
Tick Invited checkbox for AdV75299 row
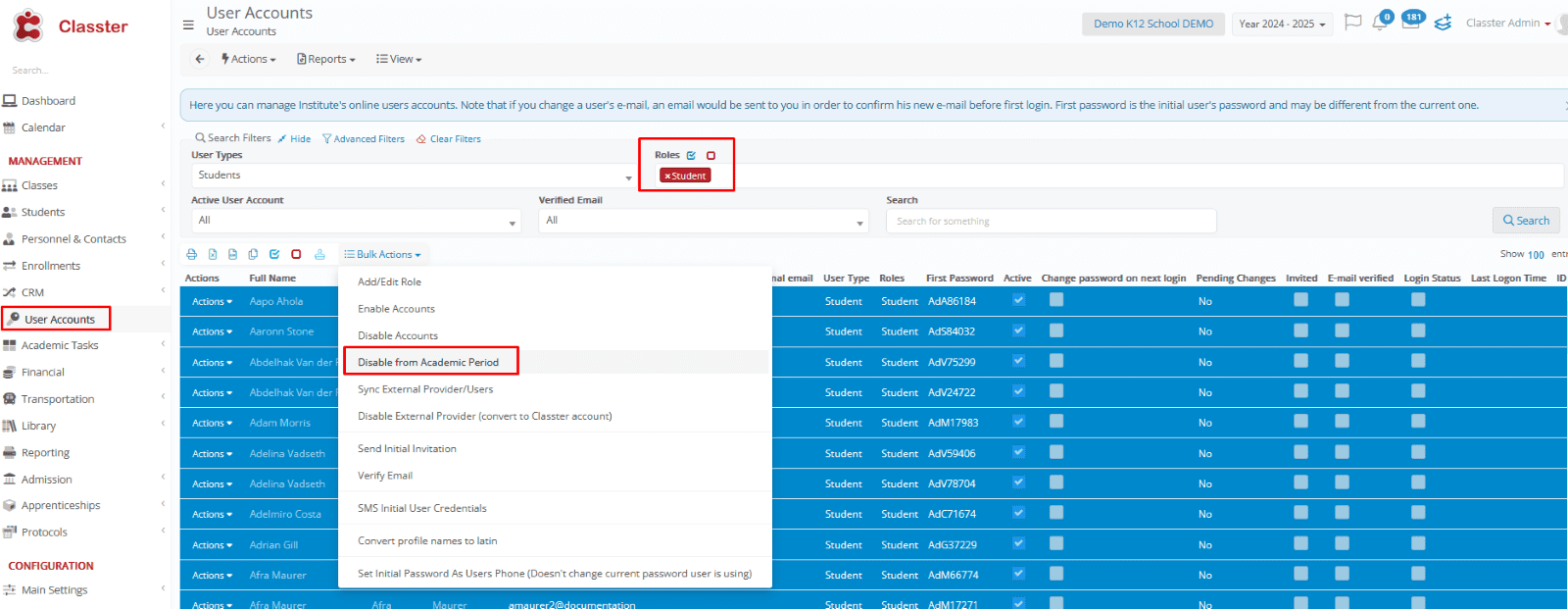point(1300,361)
